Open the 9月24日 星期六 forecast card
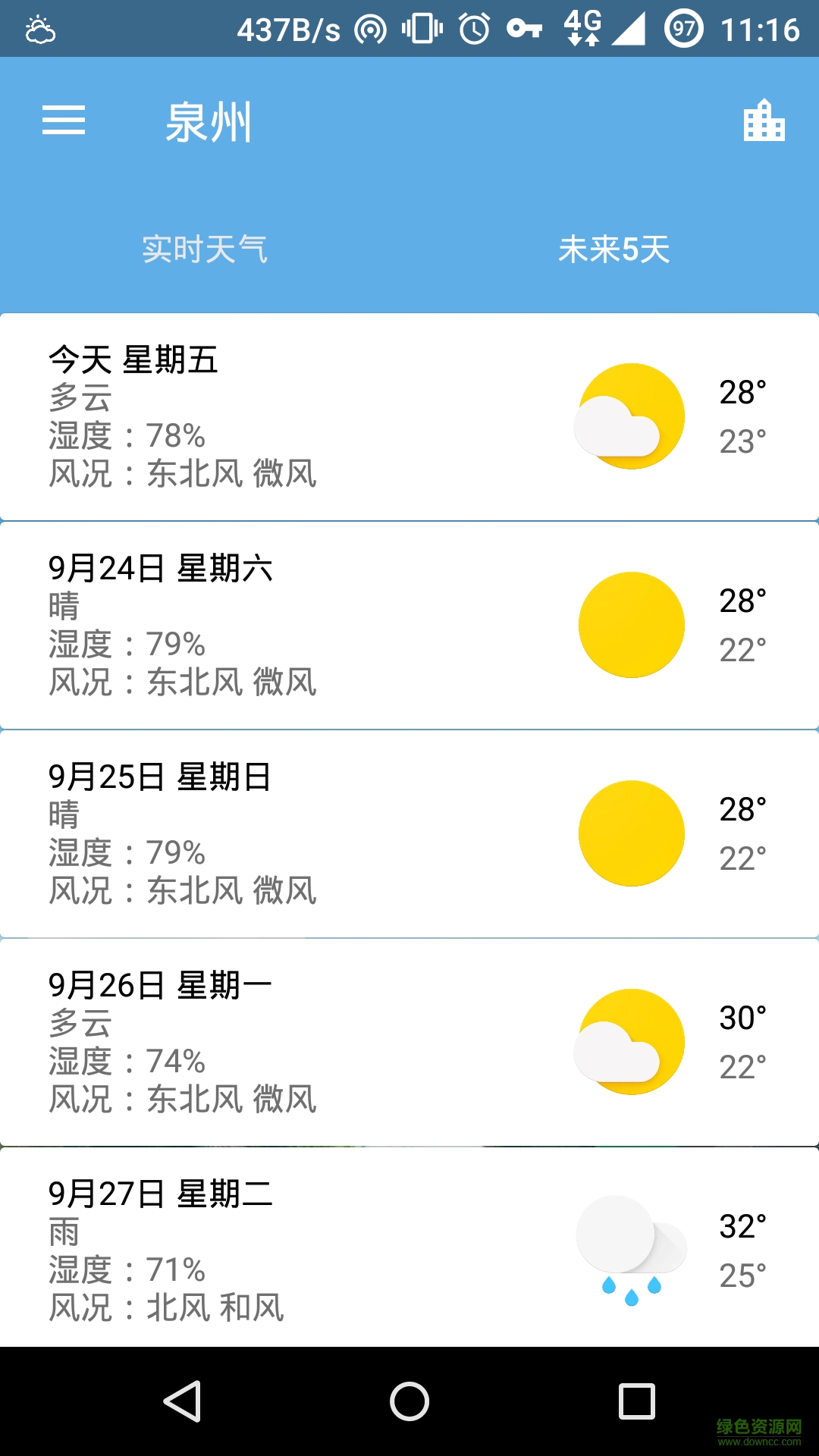Viewport: 819px width, 1456px height. [303, 625]
